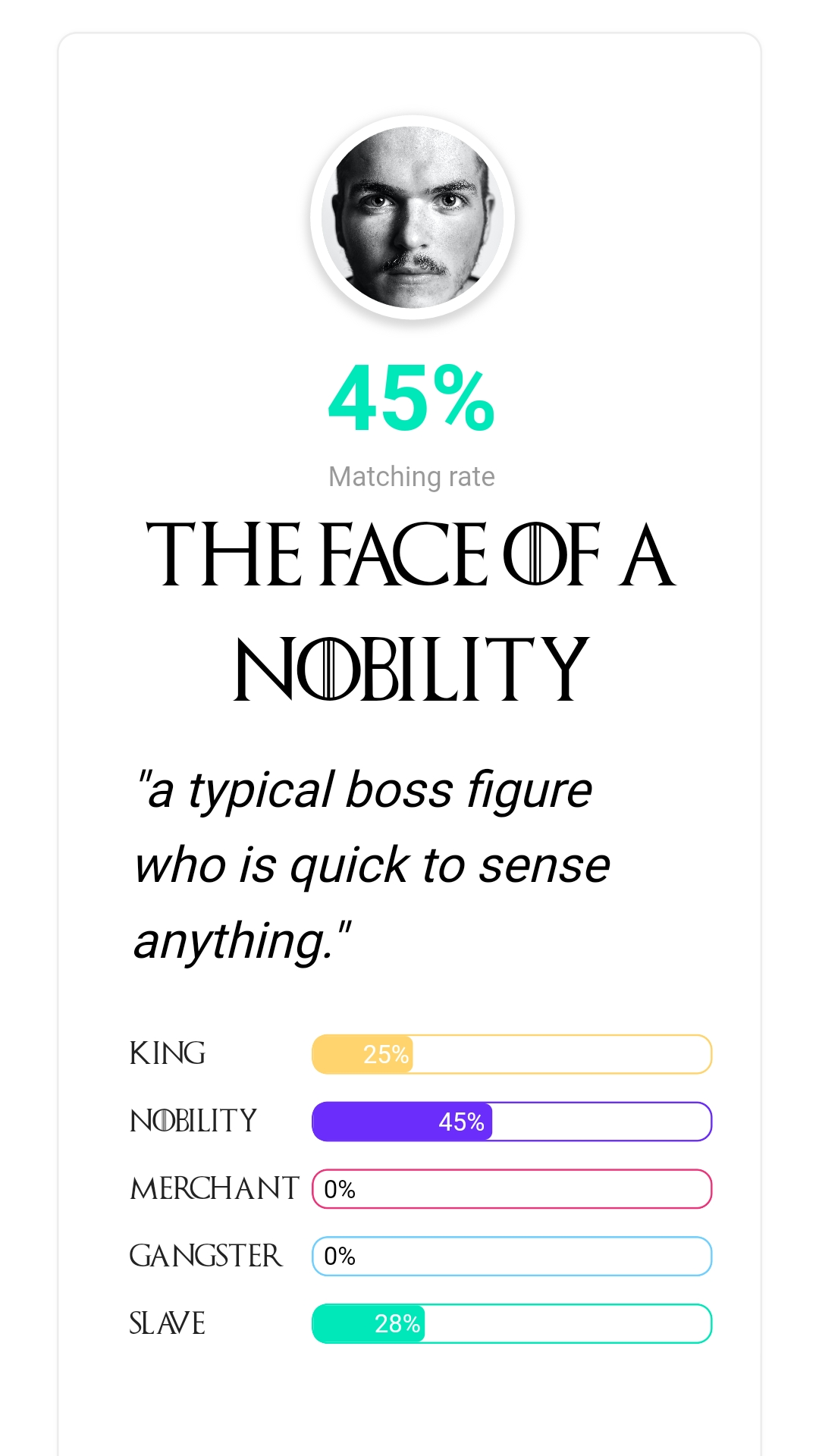Select the KING category label
The image size is (819, 1456).
click(x=167, y=1053)
